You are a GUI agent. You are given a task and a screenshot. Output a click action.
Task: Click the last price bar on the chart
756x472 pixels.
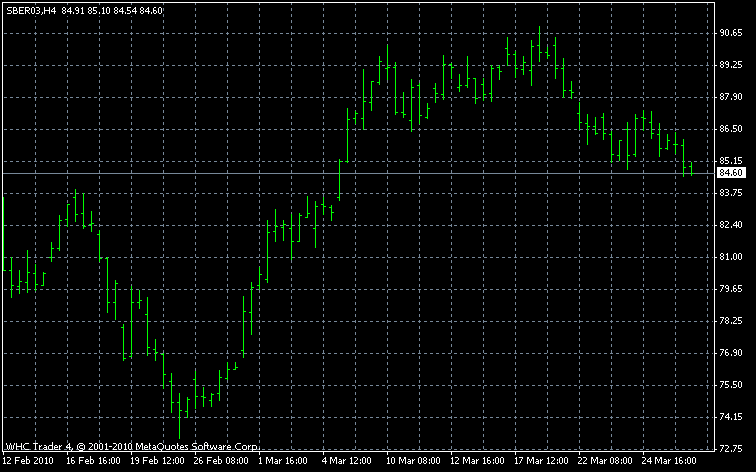(690, 169)
